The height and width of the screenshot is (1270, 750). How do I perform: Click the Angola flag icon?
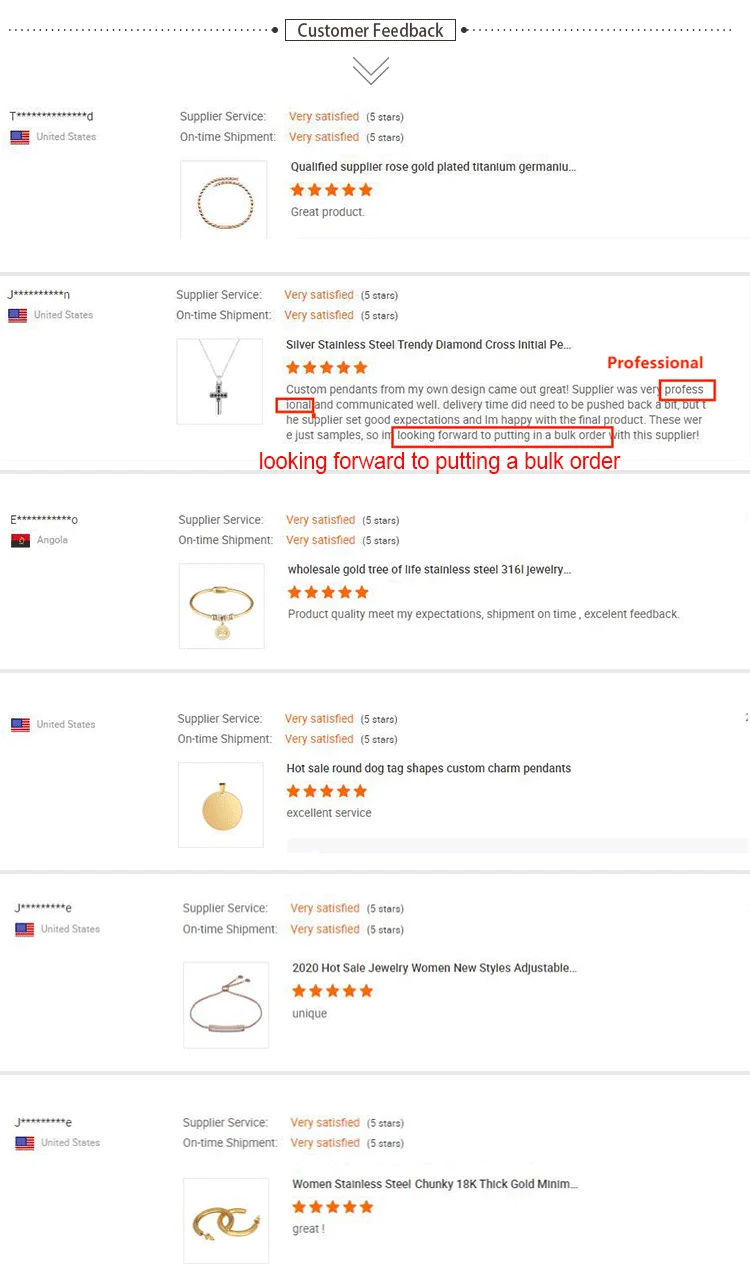pyautogui.click(x=20, y=540)
